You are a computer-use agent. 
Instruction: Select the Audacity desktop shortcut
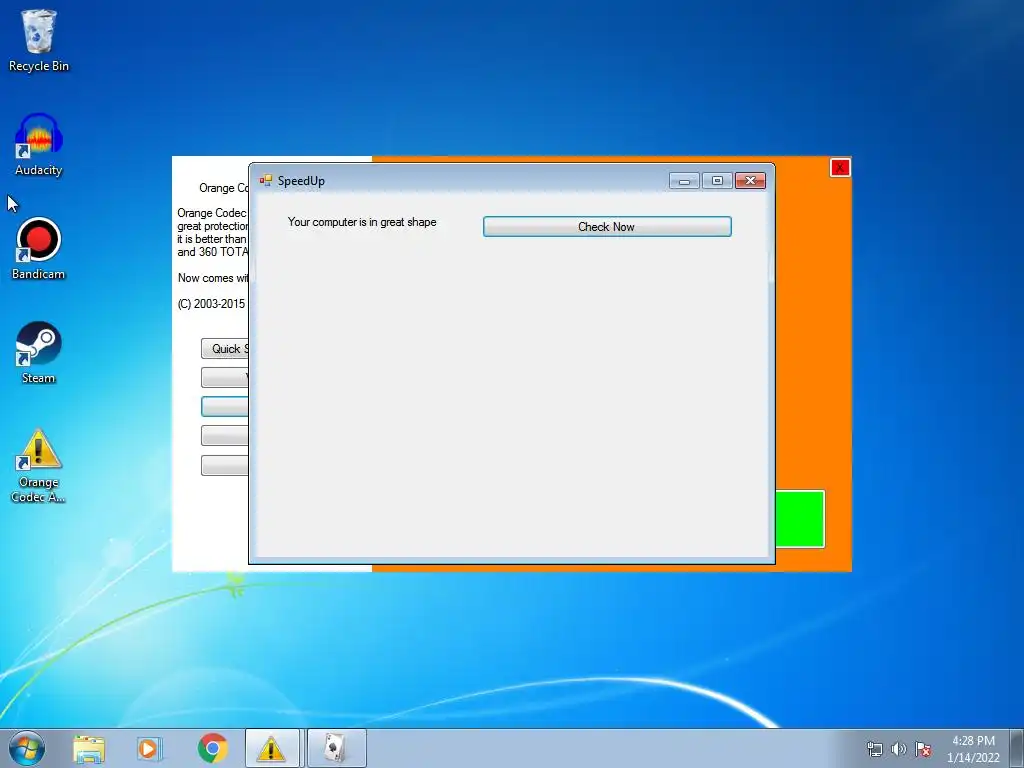(39, 145)
